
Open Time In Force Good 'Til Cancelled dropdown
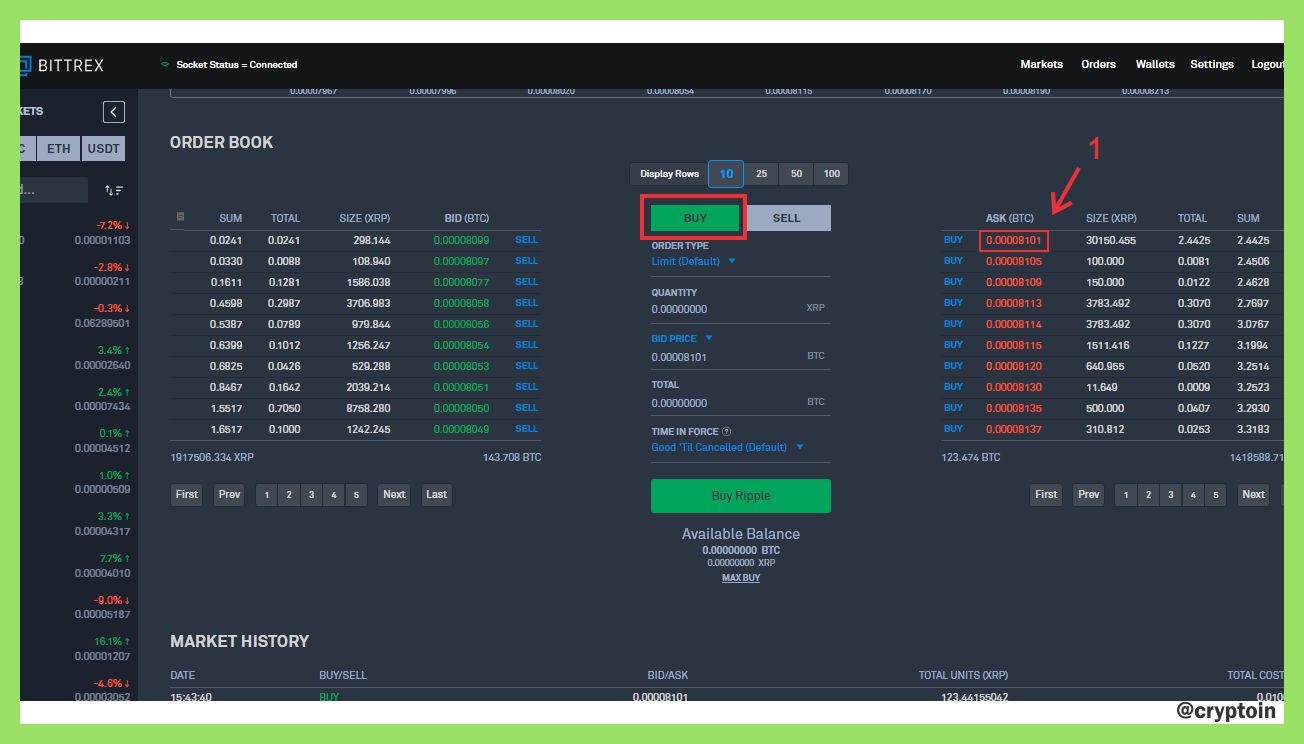pos(727,447)
